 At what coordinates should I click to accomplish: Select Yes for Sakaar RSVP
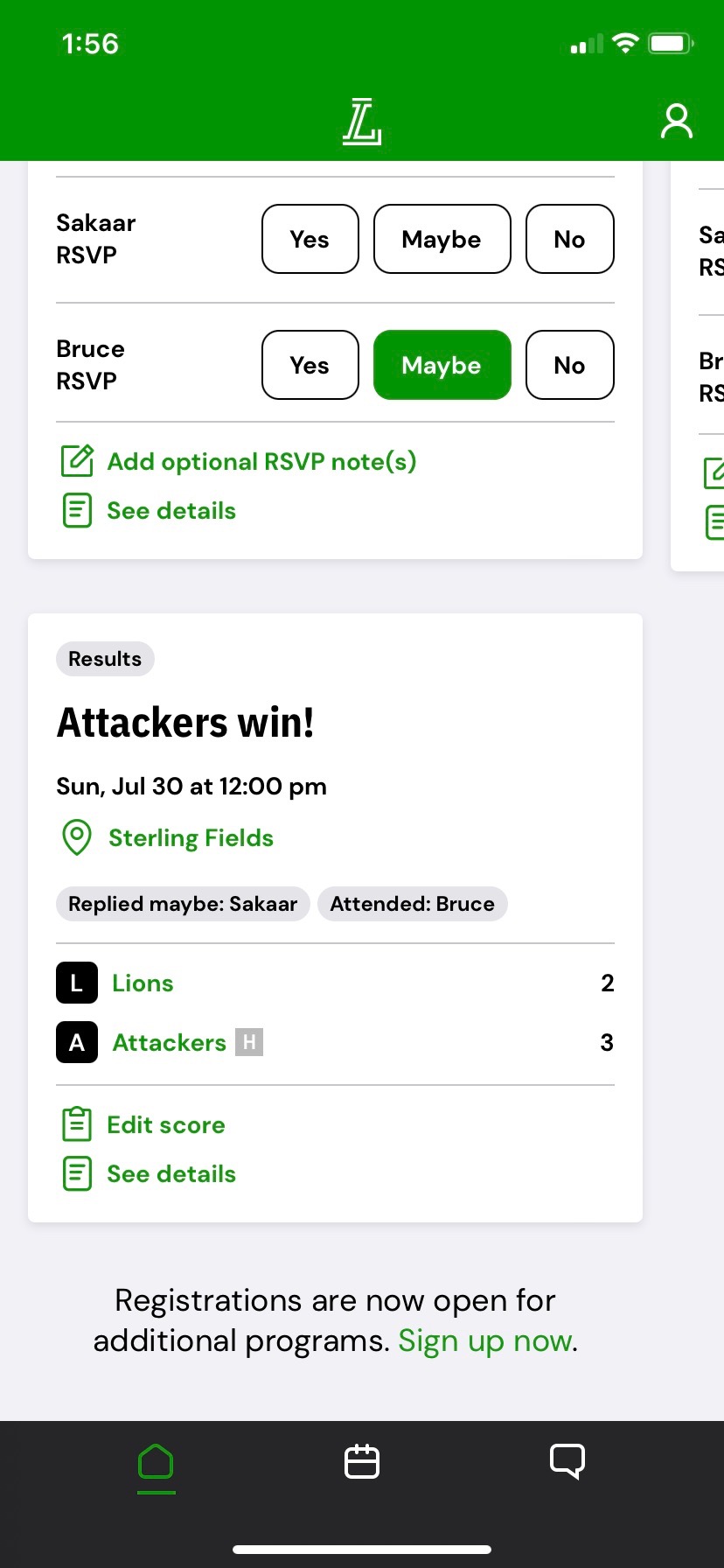[x=310, y=239]
